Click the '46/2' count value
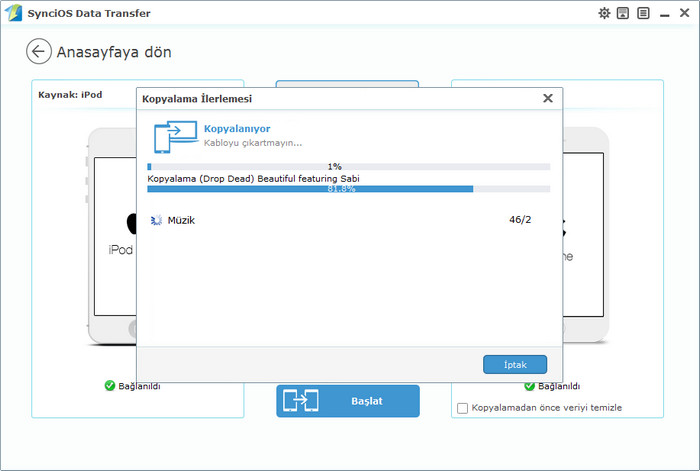This screenshot has width=700, height=471. point(520,219)
